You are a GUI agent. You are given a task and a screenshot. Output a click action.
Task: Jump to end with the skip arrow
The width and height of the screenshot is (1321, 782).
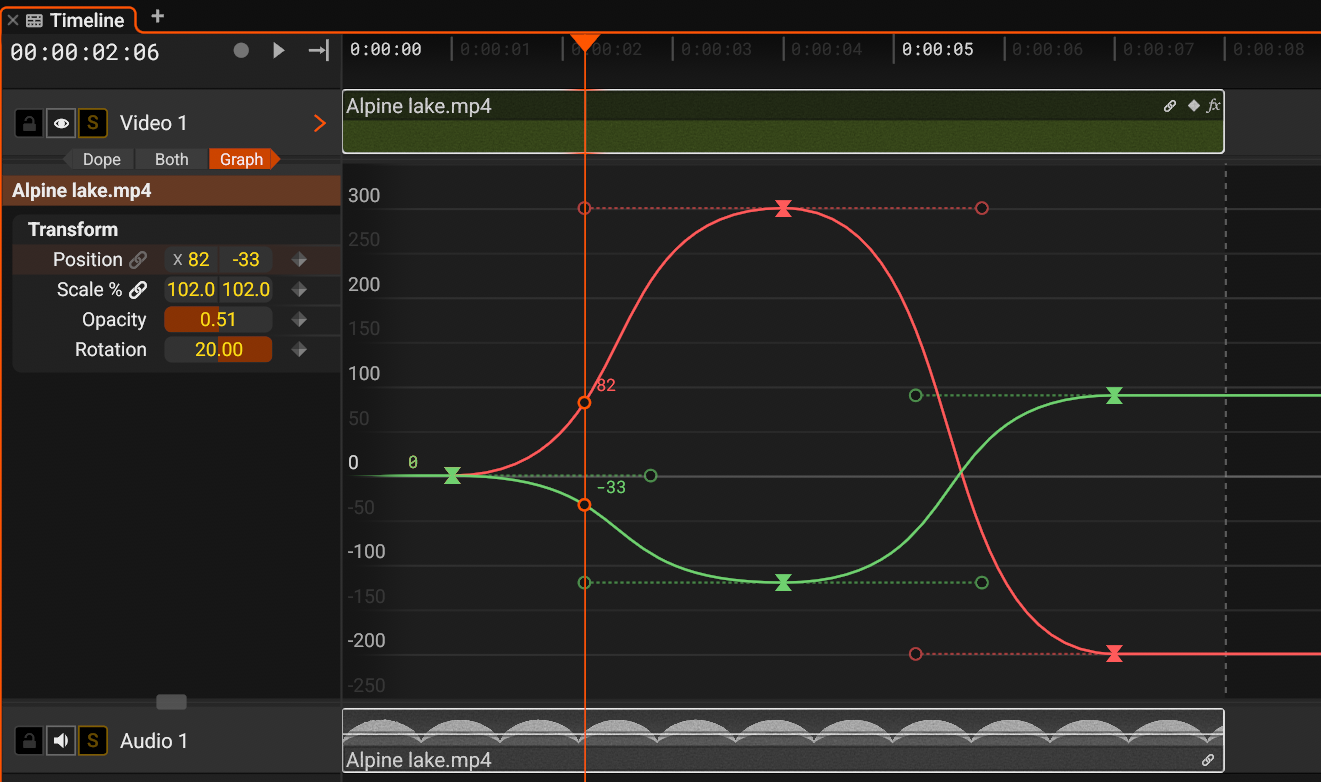click(x=318, y=50)
